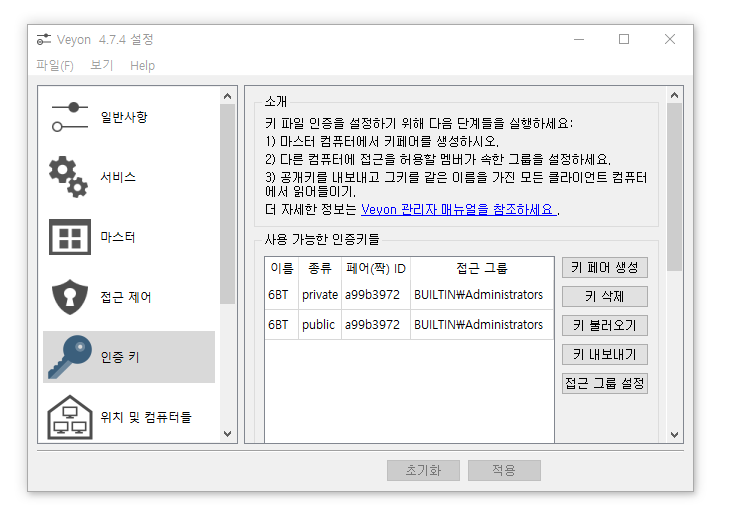The width and height of the screenshot is (730, 529).
Task: Select the 서비스 label in sidebar
Action: tap(118, 177)
